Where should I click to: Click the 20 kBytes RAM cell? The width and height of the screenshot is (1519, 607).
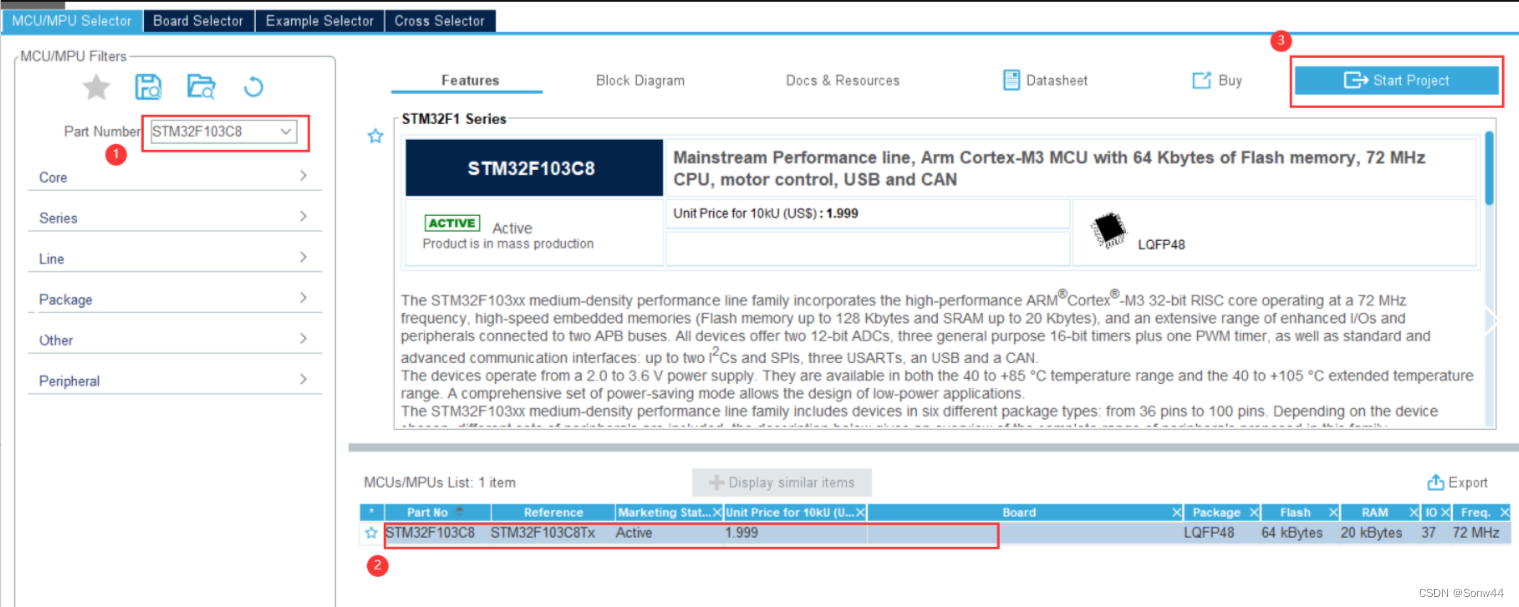pyautogui.click(x=1371, y=533)
